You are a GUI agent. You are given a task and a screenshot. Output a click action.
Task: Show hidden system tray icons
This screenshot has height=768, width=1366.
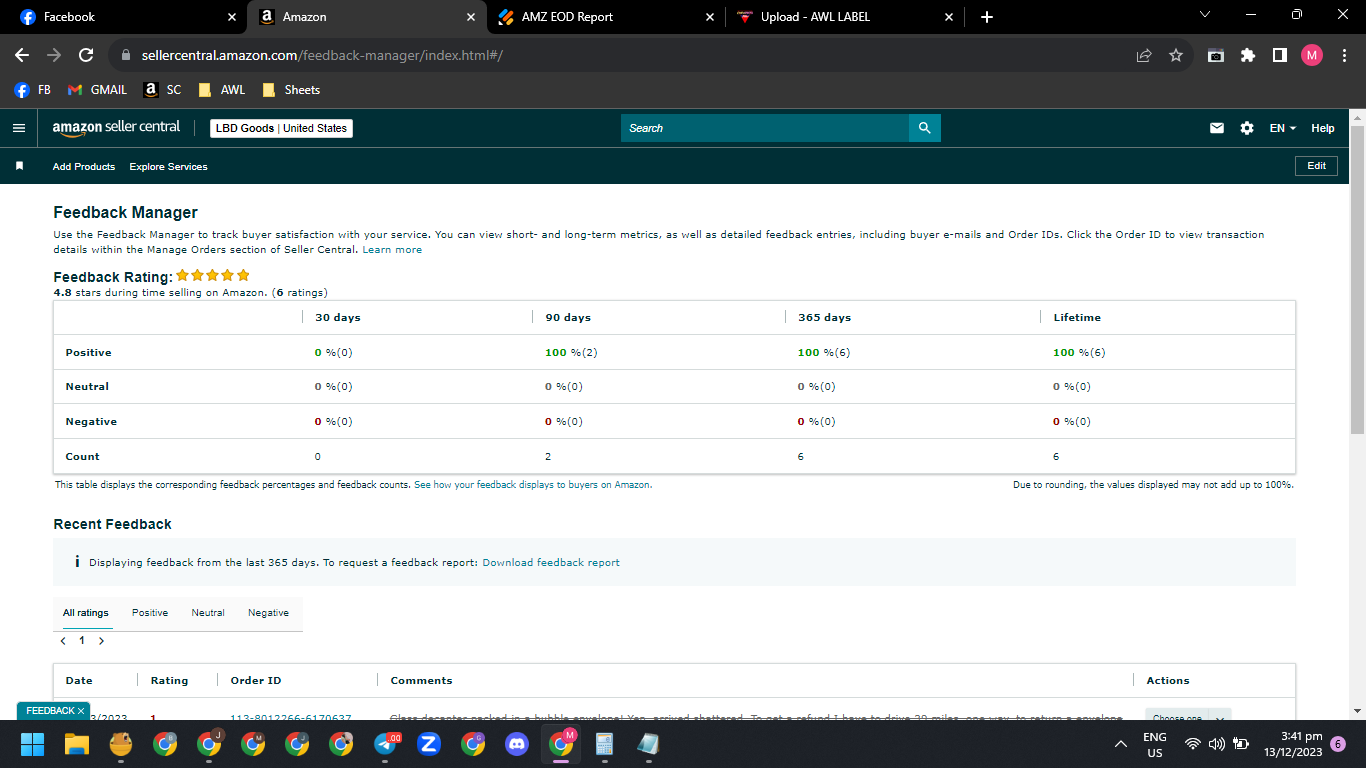click(x=1121, y=744)
